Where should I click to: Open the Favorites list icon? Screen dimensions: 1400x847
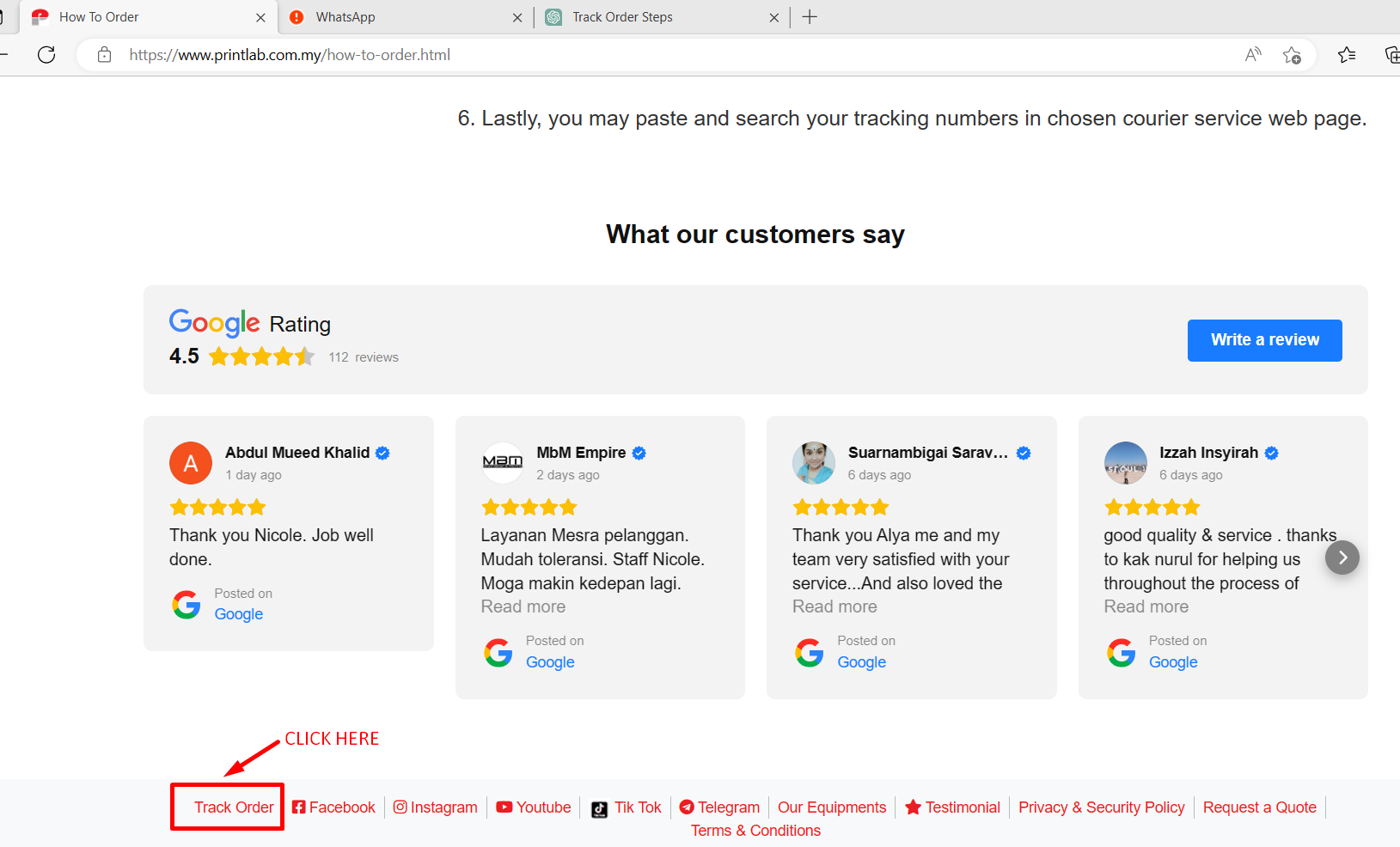pyautogui.click(x=1347, y=55)
